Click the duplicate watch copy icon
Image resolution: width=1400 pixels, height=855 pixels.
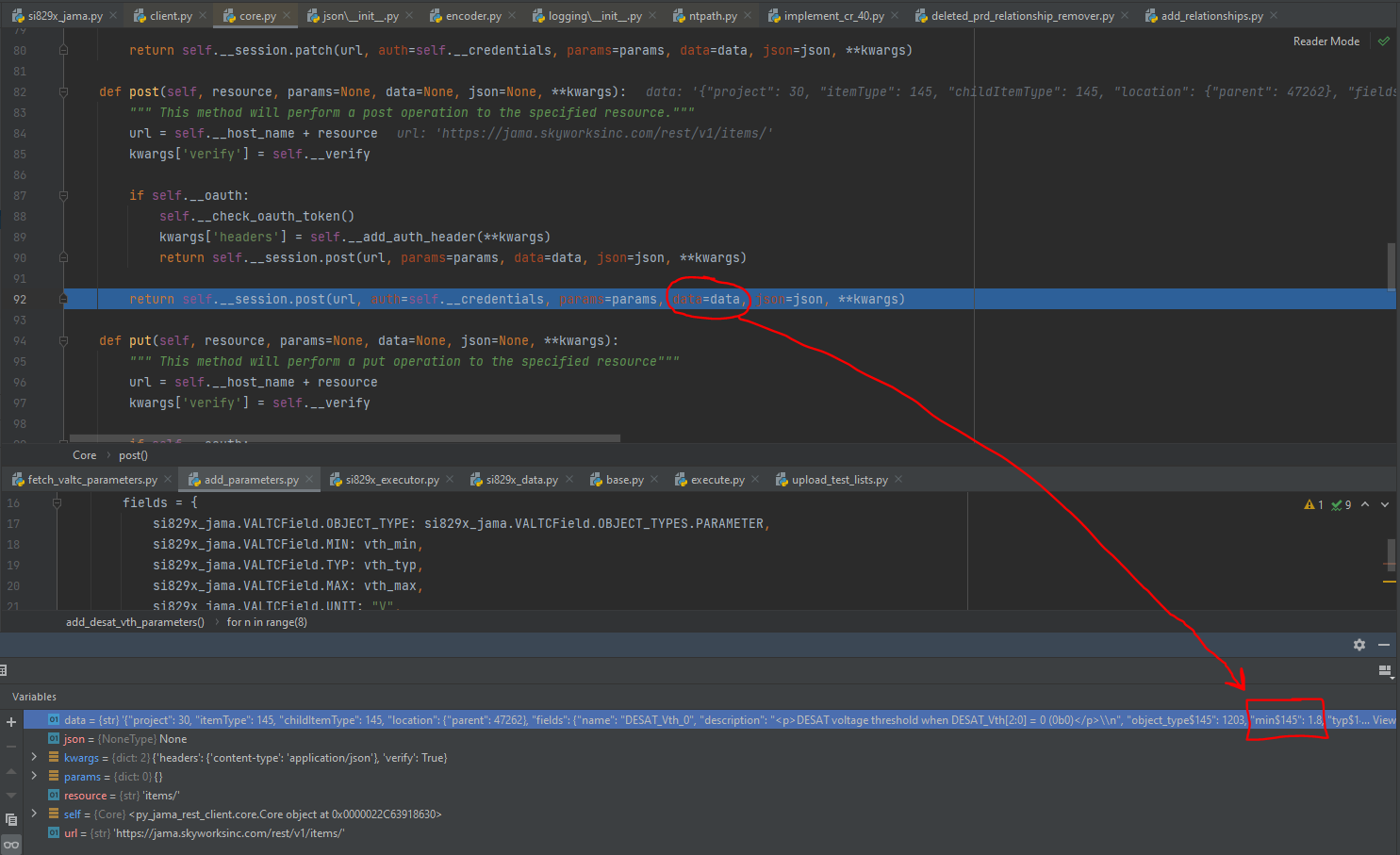tap(11, 819)
